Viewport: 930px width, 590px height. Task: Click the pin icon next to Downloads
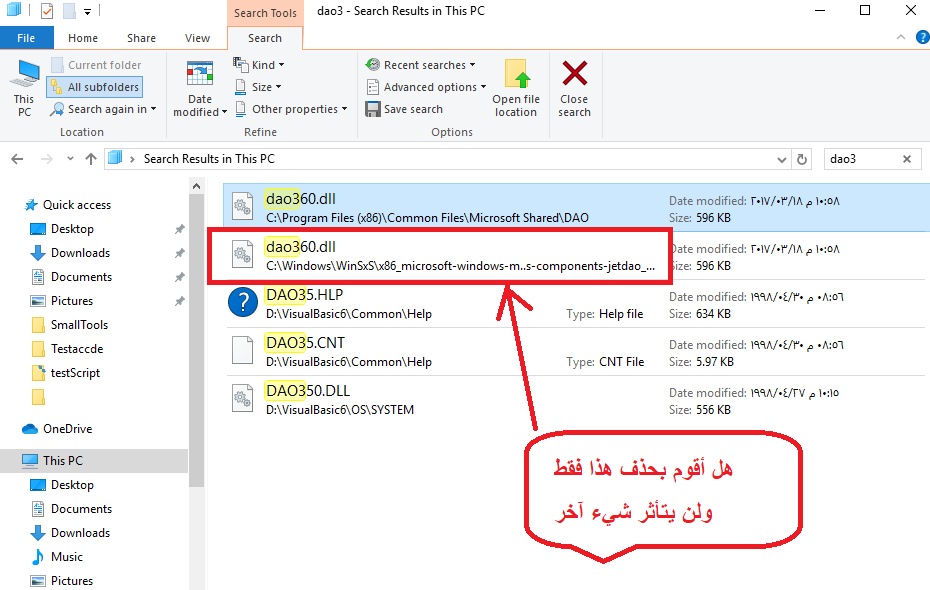tap(179, 253)
